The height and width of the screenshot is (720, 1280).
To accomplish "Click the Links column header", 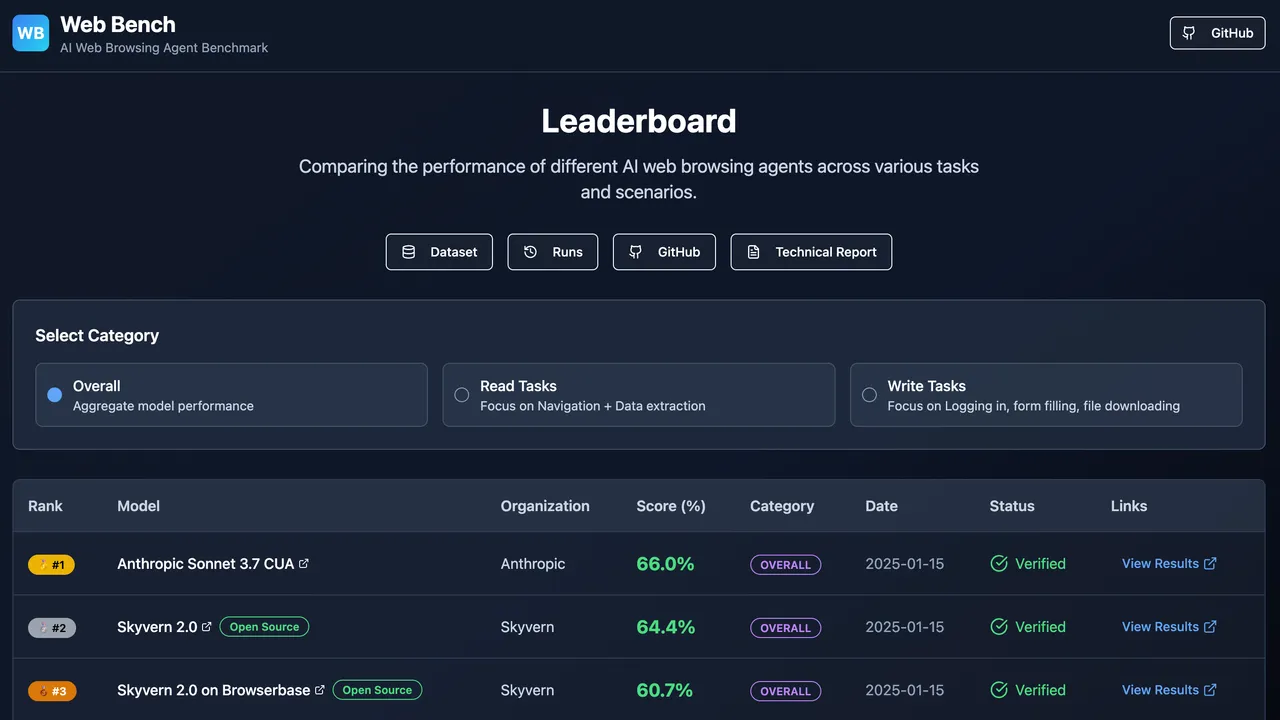I will (x=1129, y=506).
